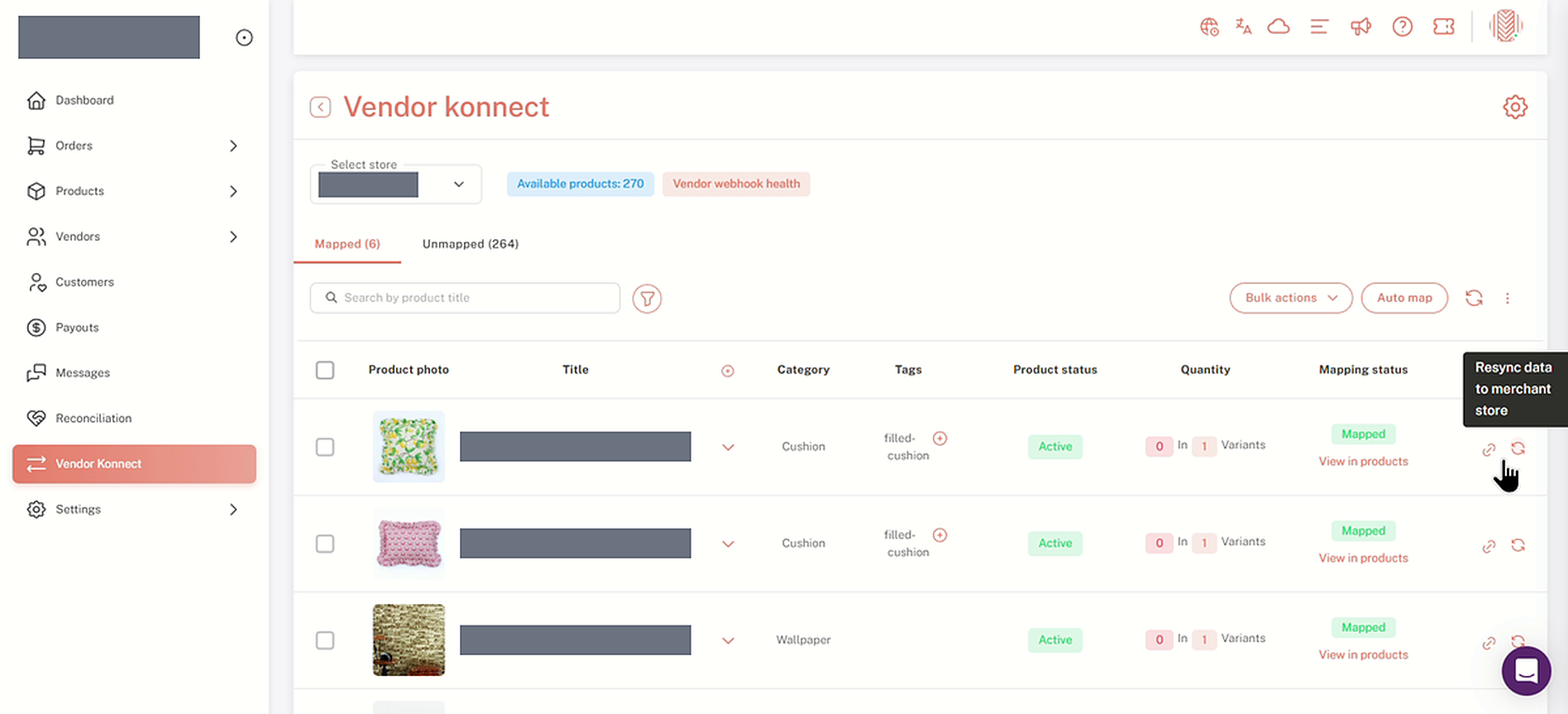Expand Wallpaper row title chevron
1568x714 pixels.
pyautogui.click(x=728, y=641)
